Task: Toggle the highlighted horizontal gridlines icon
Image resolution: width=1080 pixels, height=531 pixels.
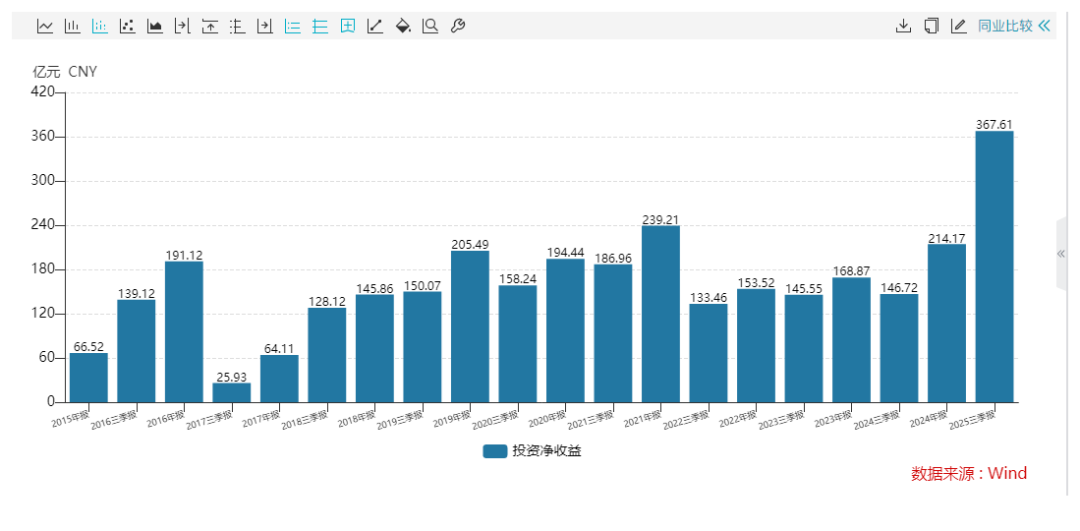Action: coord(320,26)
